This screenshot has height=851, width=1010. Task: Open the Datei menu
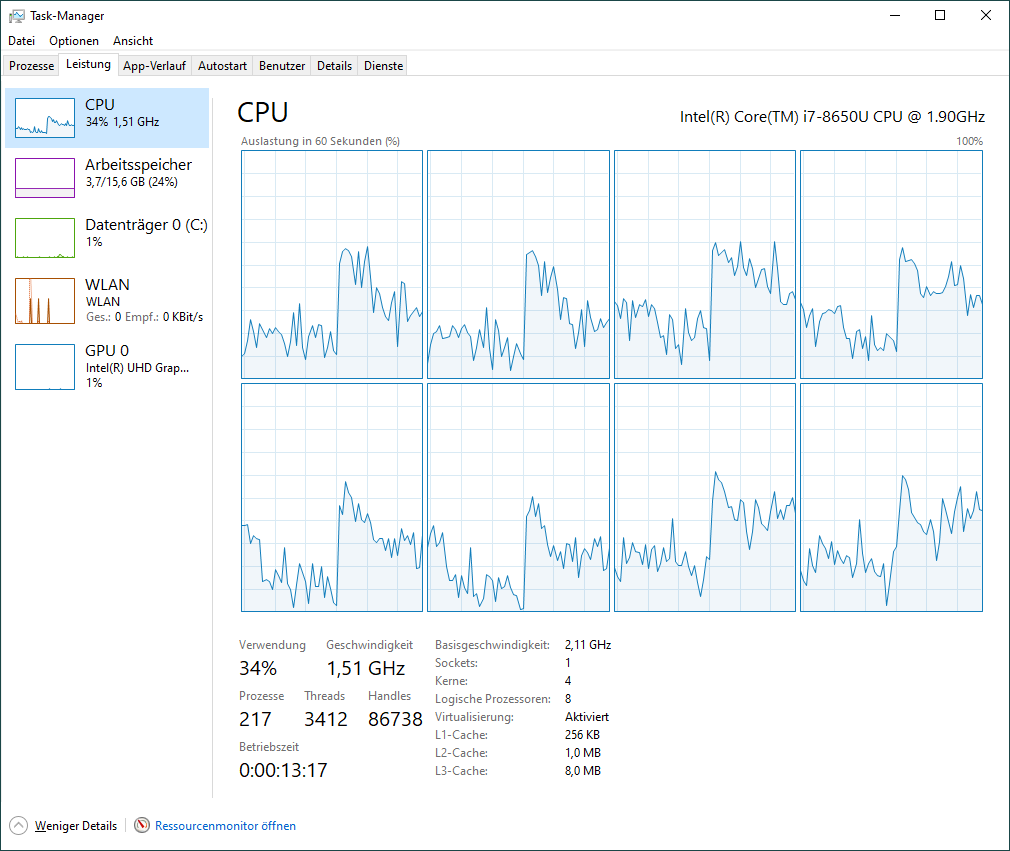(x=21, y=41)
